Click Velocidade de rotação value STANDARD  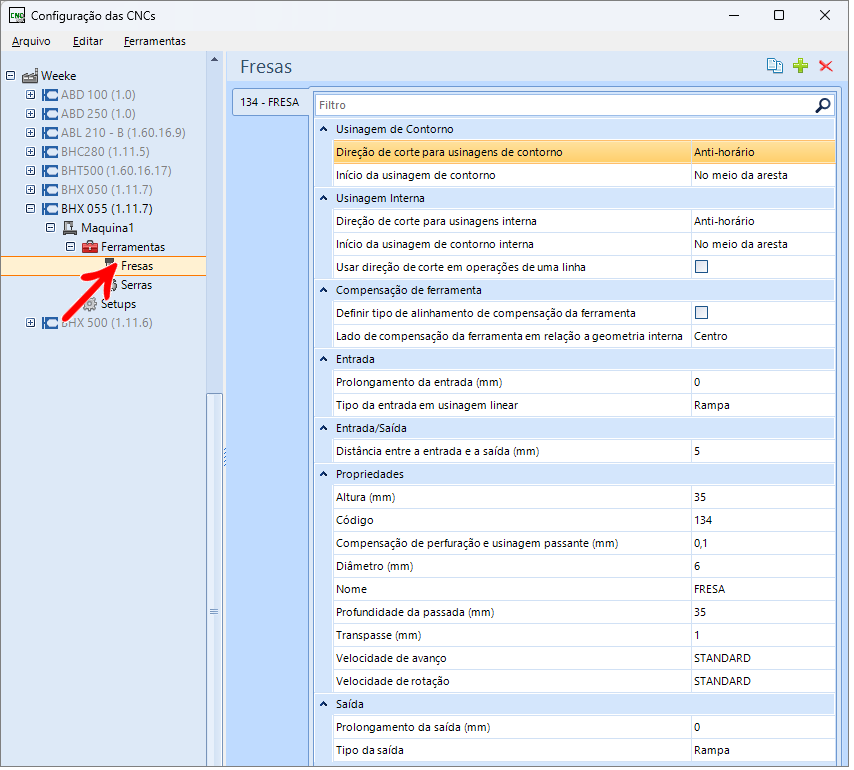tap(762, 681)
